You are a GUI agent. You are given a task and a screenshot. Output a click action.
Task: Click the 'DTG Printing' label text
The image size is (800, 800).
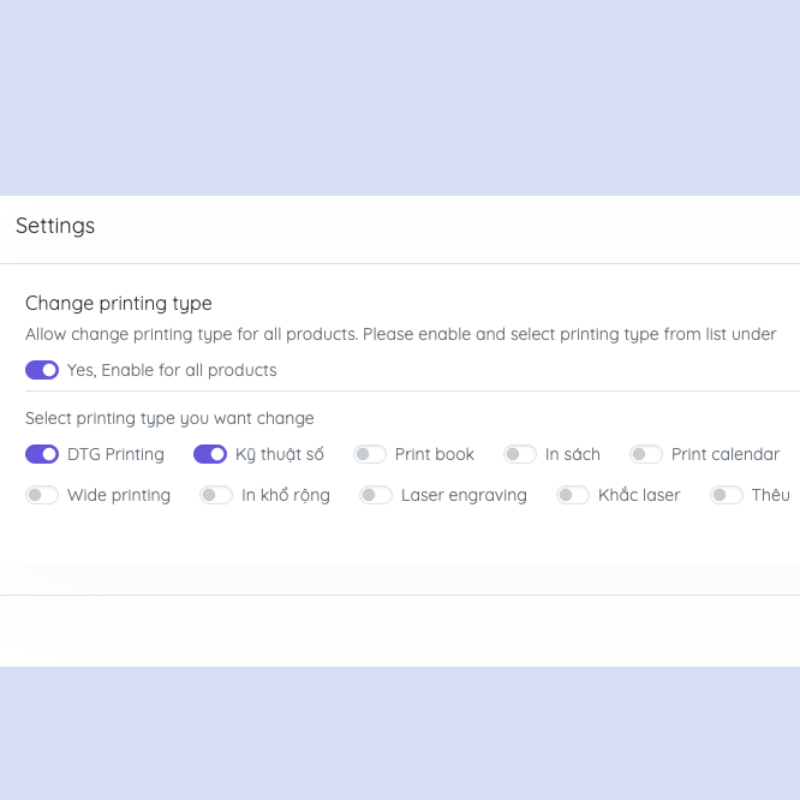click(x=116, y=454)
